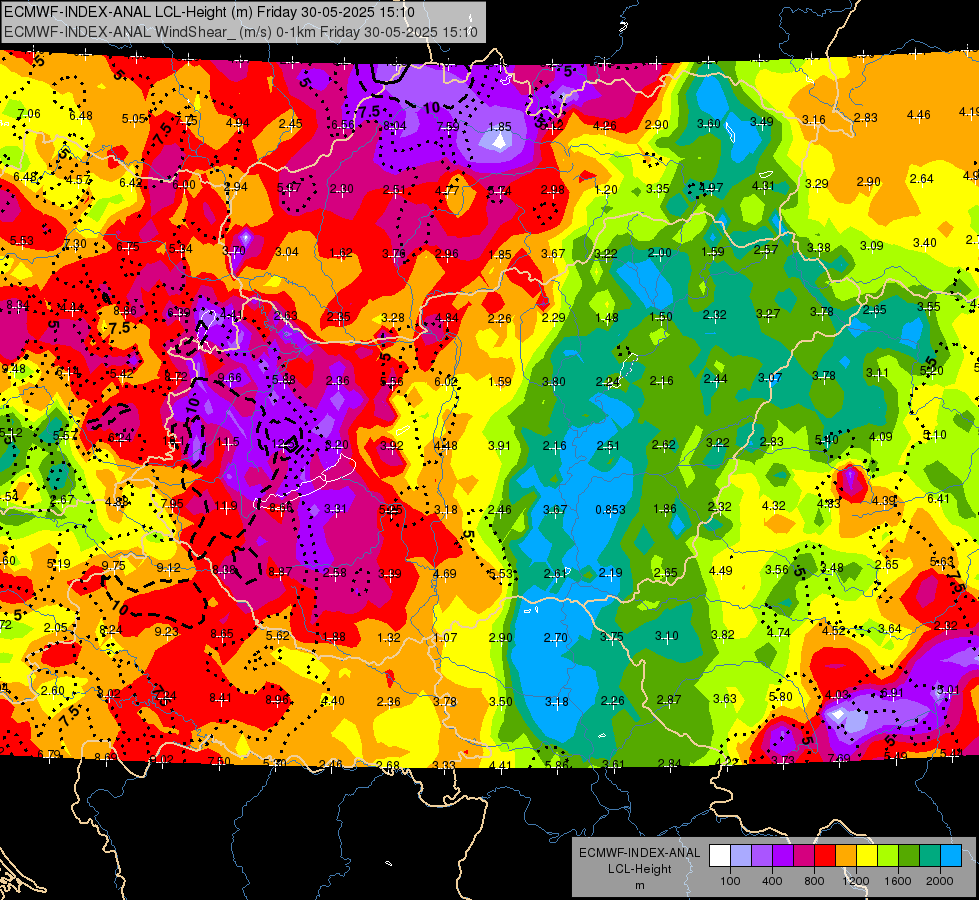
Task: Click the 1.07 value on the map
Action: point(445,638)
